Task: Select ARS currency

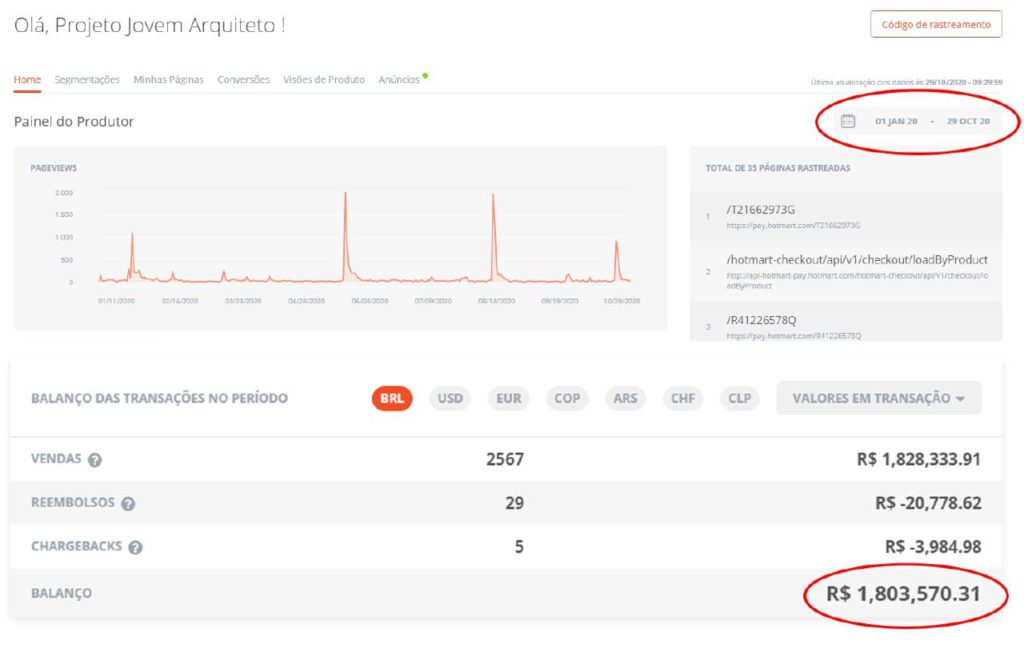Action: pos(625,398)
